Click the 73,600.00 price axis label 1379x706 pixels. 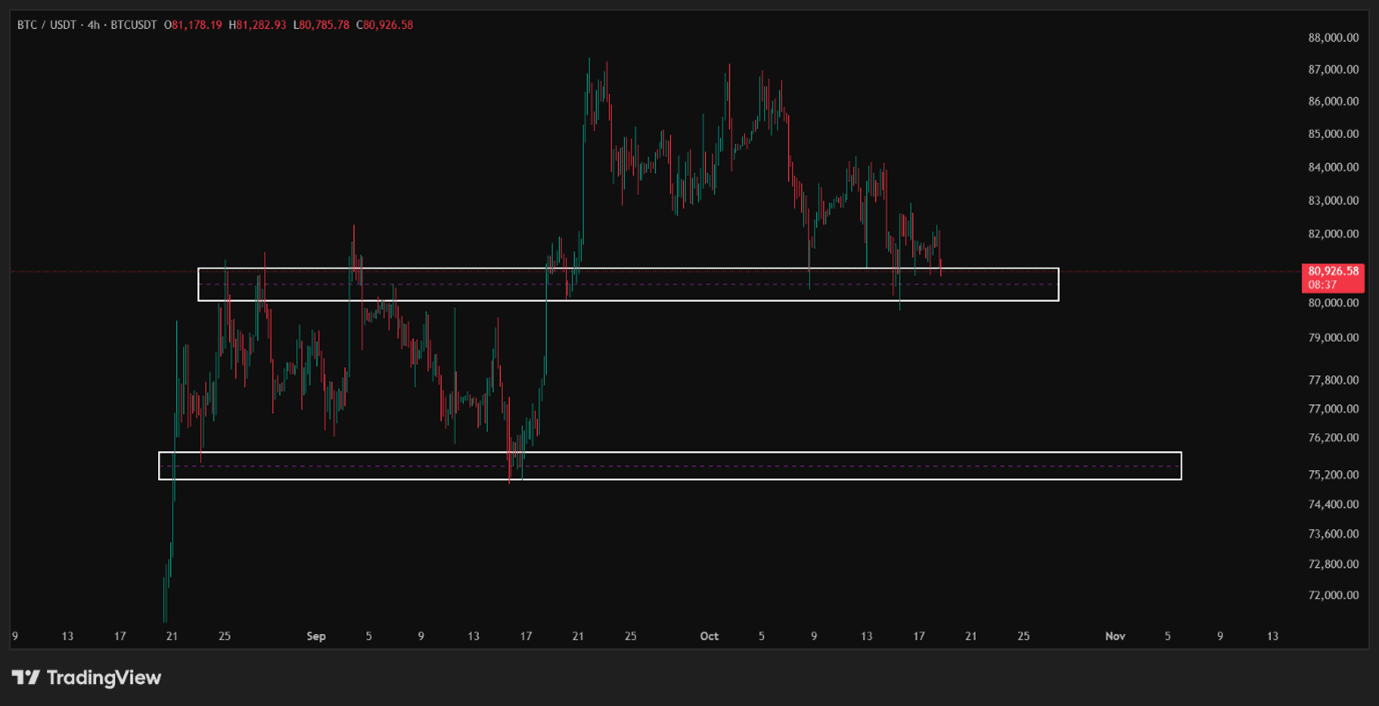coord(1333,535)
